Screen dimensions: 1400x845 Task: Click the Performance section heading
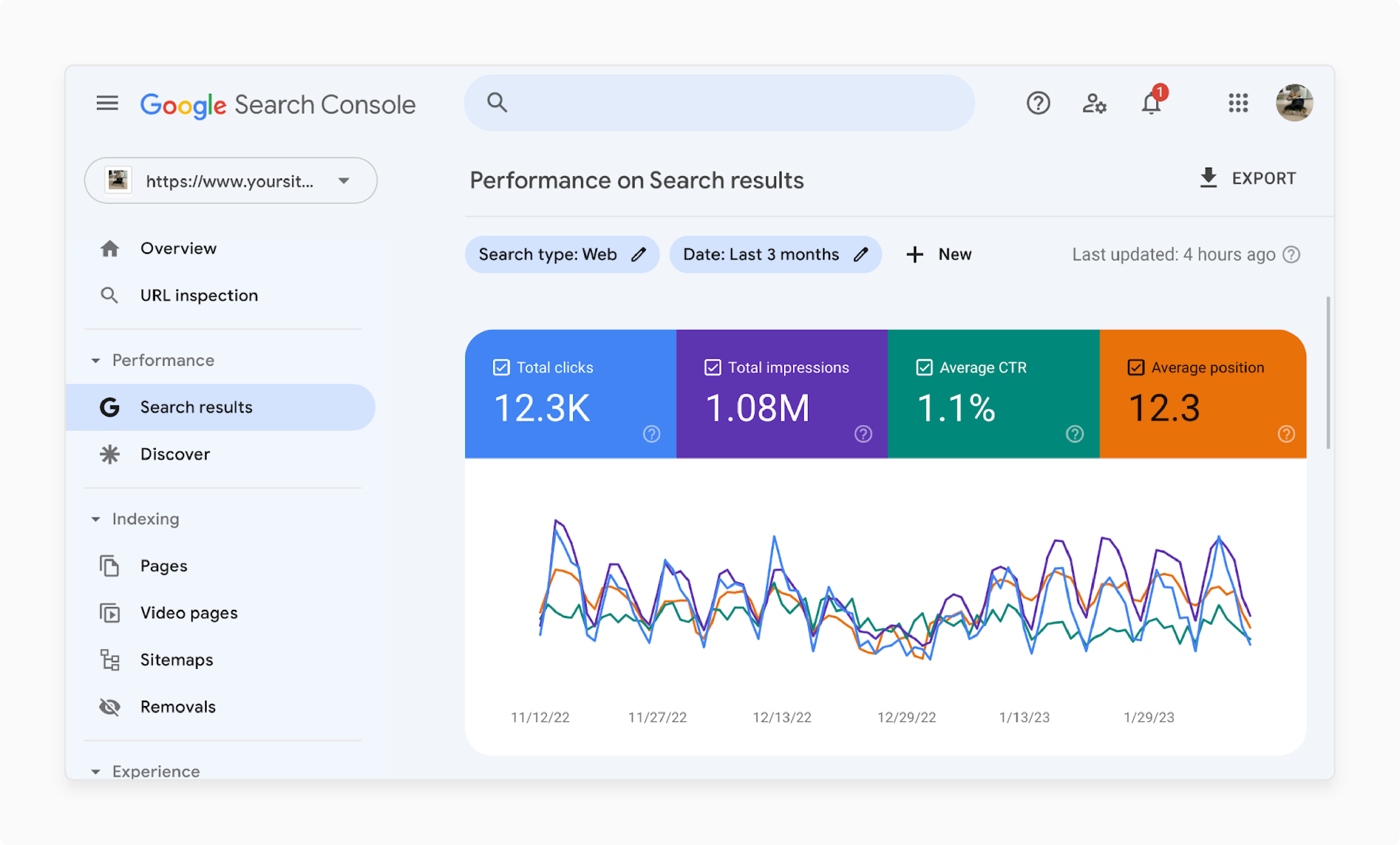(x=163, y=360)
